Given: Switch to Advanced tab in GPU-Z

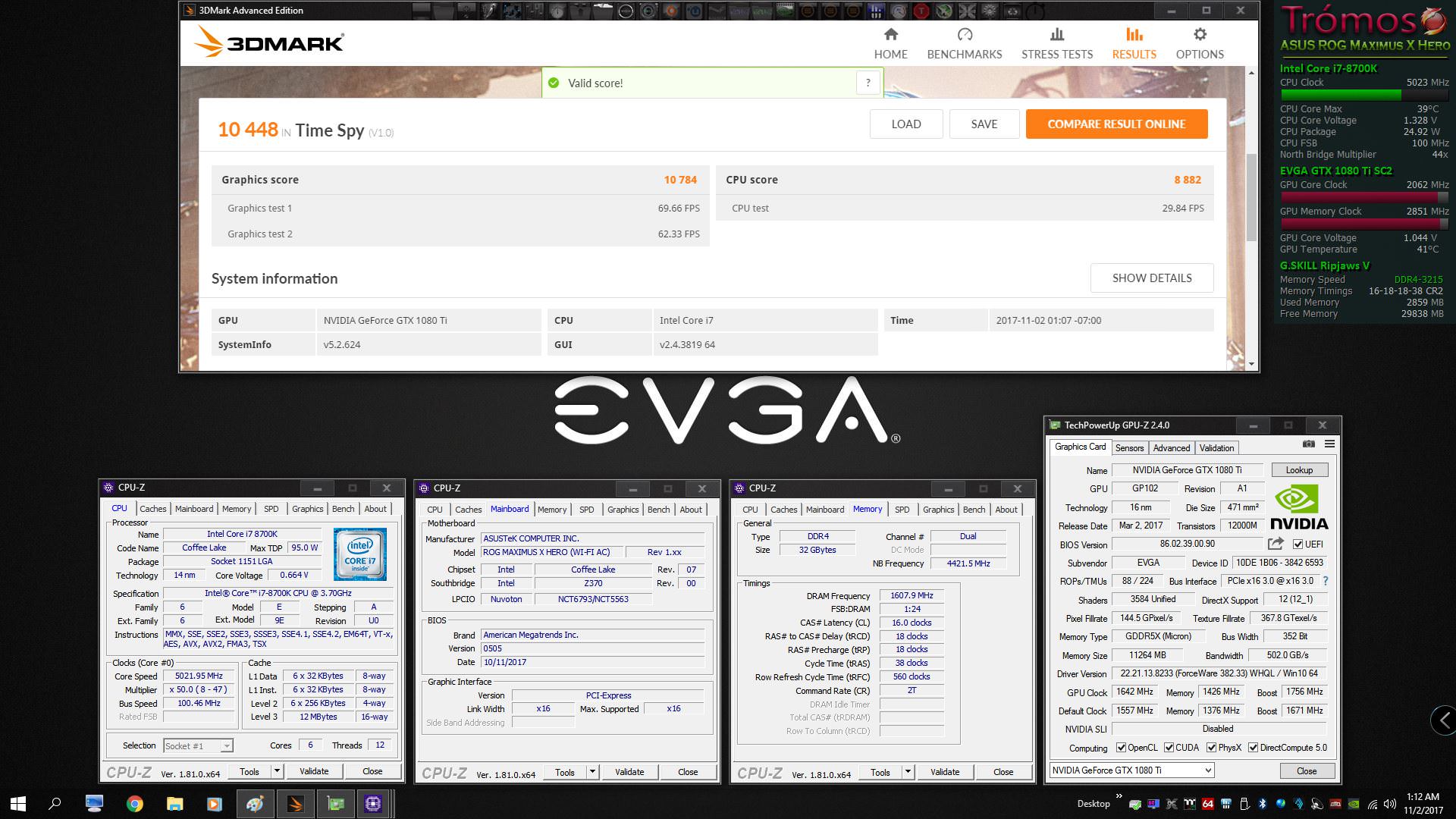Looking at the screenshot, I should 1172,448.
